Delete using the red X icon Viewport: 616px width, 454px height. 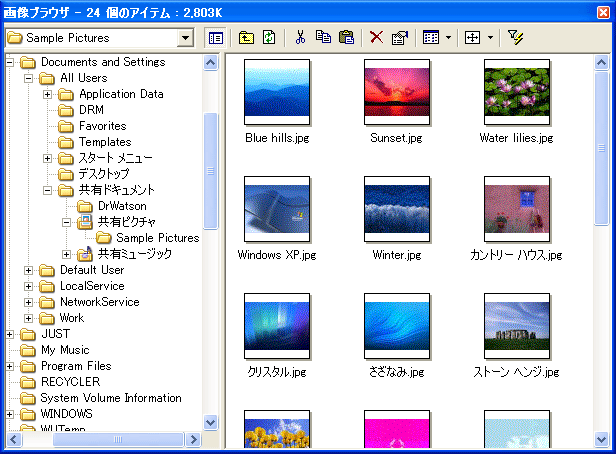point(376,38)
